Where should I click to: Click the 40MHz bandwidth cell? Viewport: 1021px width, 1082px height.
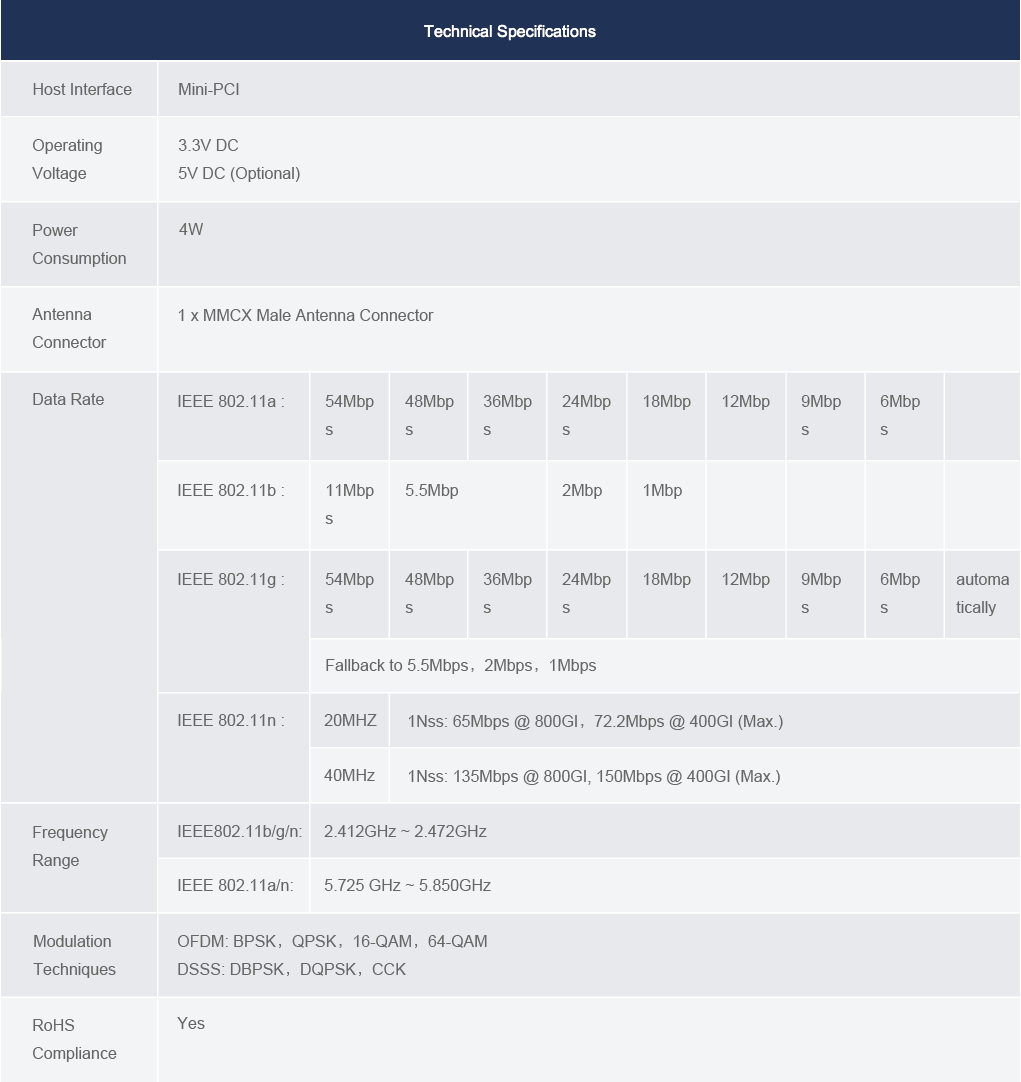(x=349, y=776)
